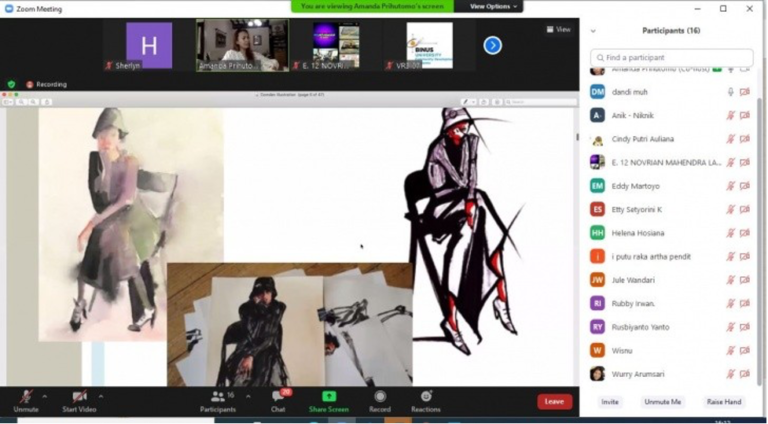This screenshot has height=424, width=768.
Task: Open video options arrow next to Start Video
Action: click(101, 397)
